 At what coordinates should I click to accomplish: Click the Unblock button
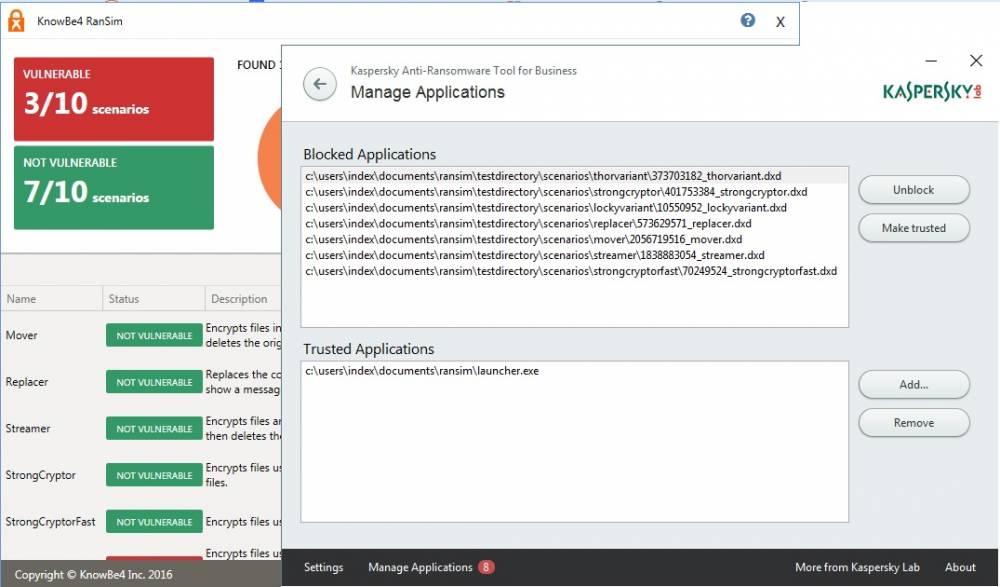914,190
